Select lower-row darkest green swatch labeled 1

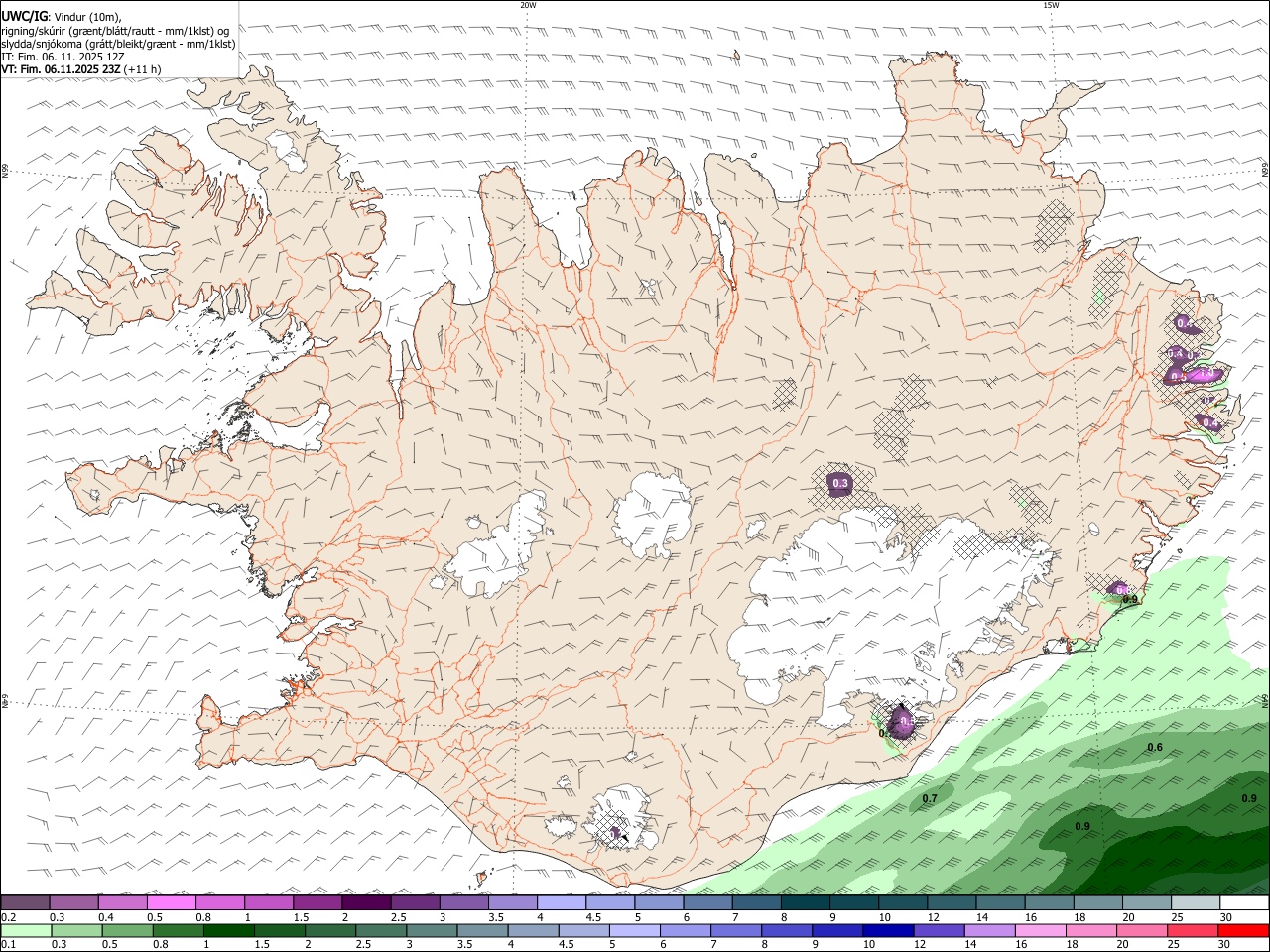(x=228, y=931)
